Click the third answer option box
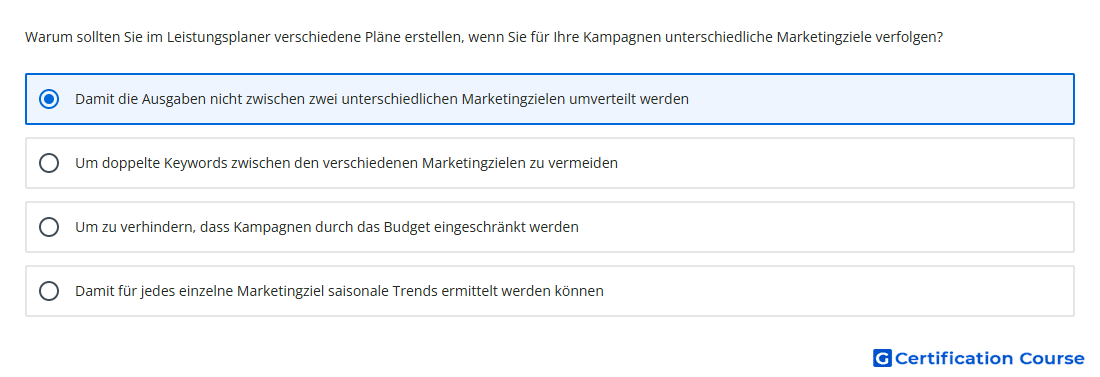 [550, 227]
